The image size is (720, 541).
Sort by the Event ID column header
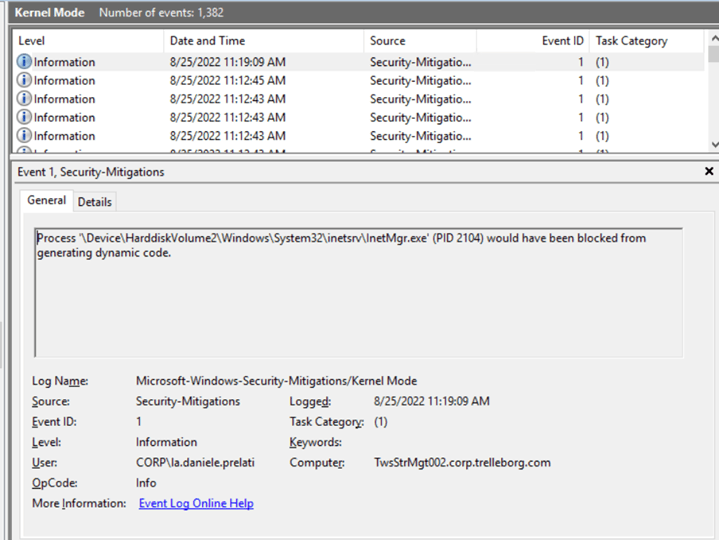533,41
